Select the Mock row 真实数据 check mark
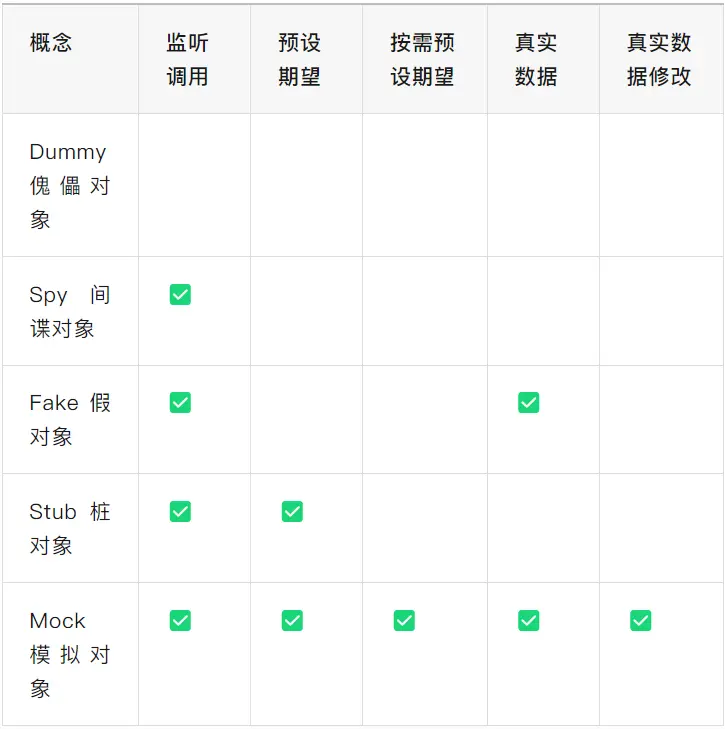Viewport: 725px width, 729px height. (x=528, y=620)
